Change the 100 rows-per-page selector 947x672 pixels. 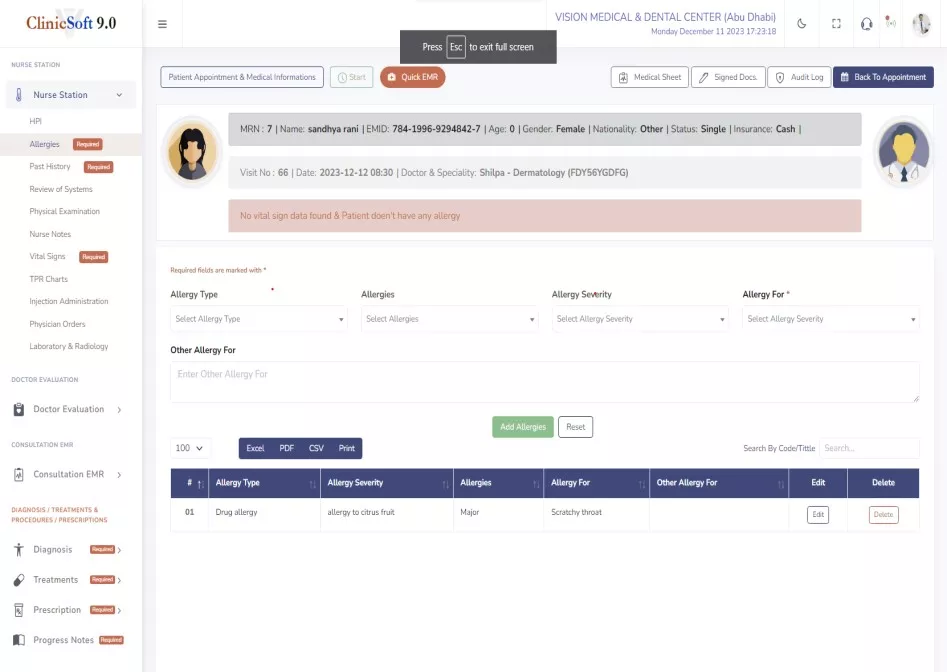pos(189,449)
